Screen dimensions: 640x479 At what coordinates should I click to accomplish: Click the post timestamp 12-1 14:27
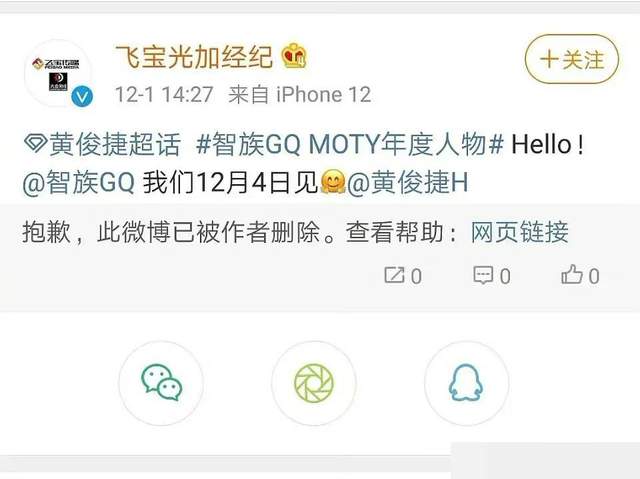click(x=164, y=95)
